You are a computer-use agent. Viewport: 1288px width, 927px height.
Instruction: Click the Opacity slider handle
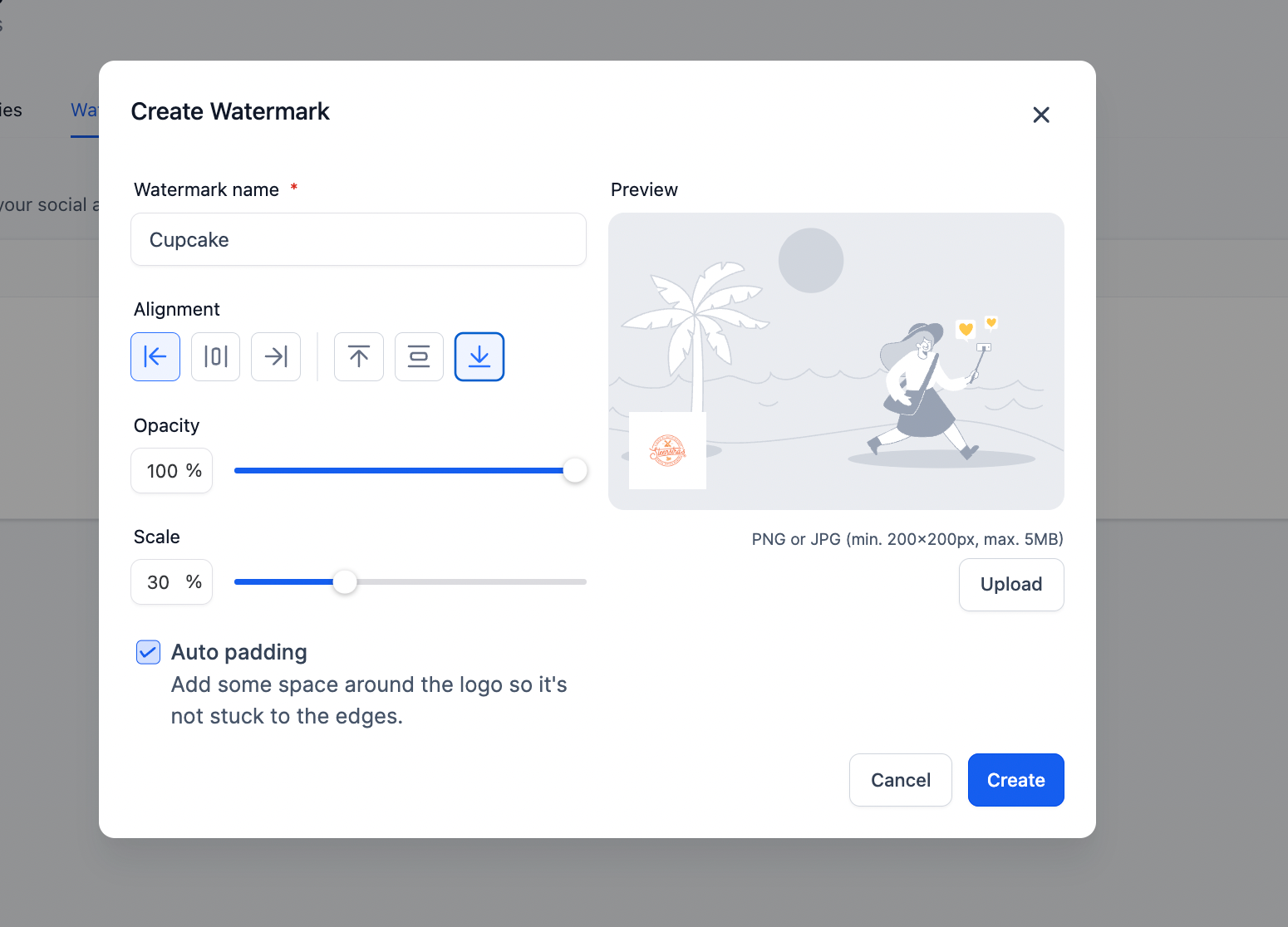(x=575, y=470)
